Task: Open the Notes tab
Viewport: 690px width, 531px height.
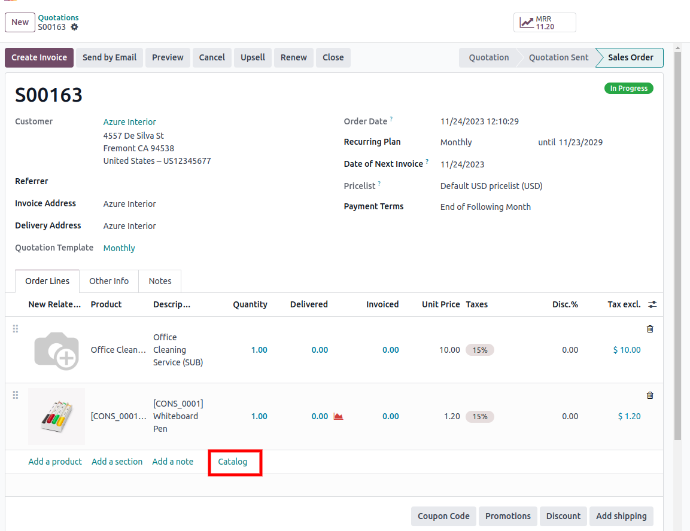Action: pos(160,281)
